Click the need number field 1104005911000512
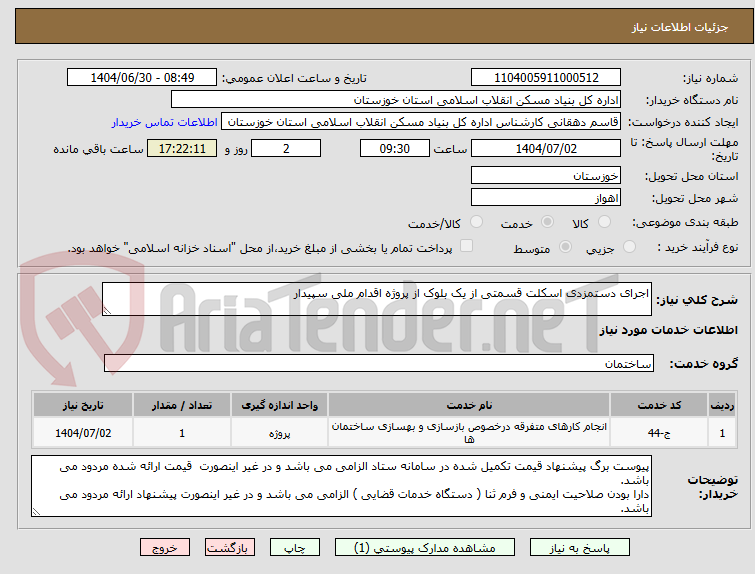Image resolution: width=755 pixels, height=574 pixels. [546, 78]
